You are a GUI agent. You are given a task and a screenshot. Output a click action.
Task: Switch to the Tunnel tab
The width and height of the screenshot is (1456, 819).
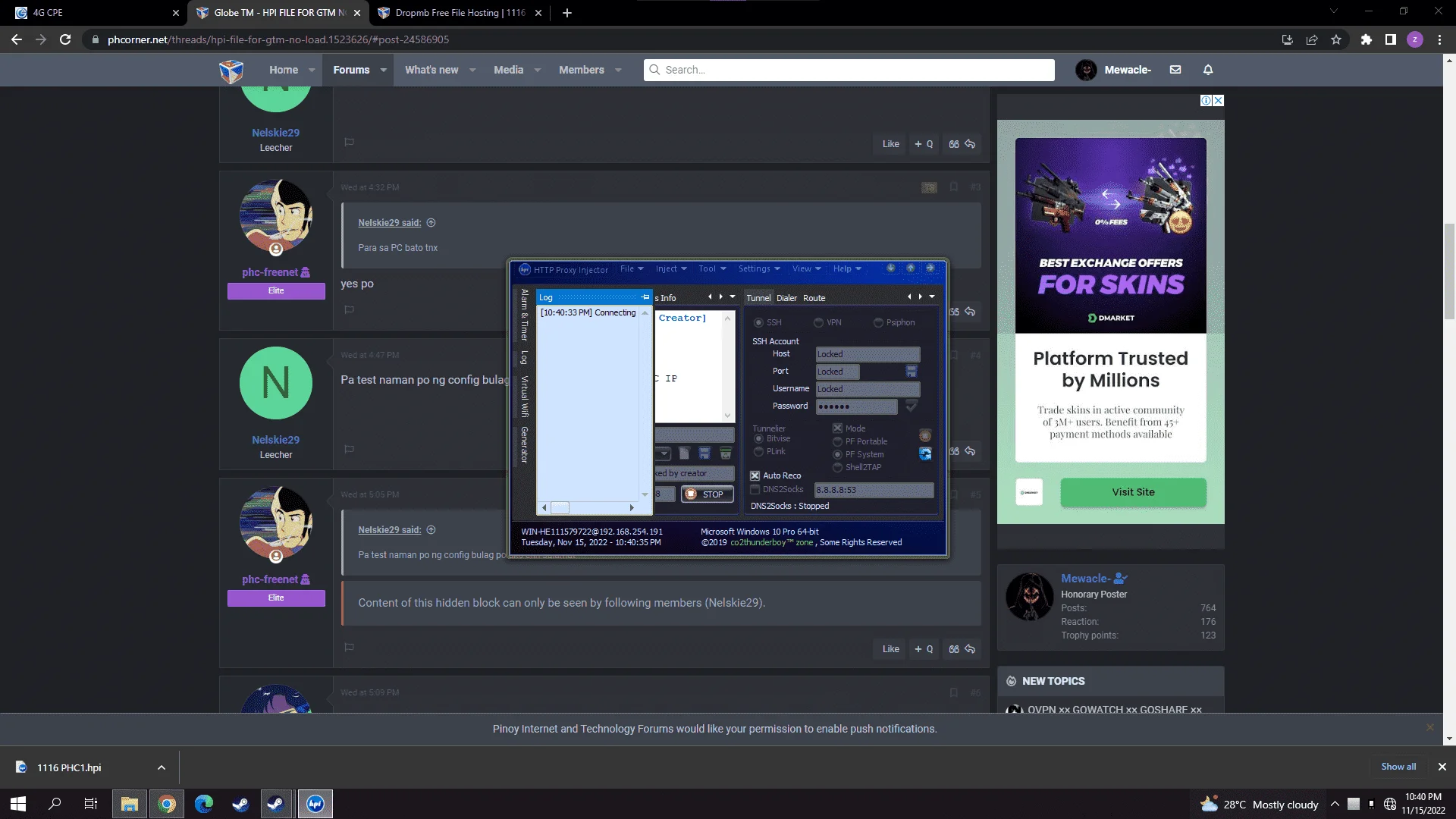click(758, 298)
